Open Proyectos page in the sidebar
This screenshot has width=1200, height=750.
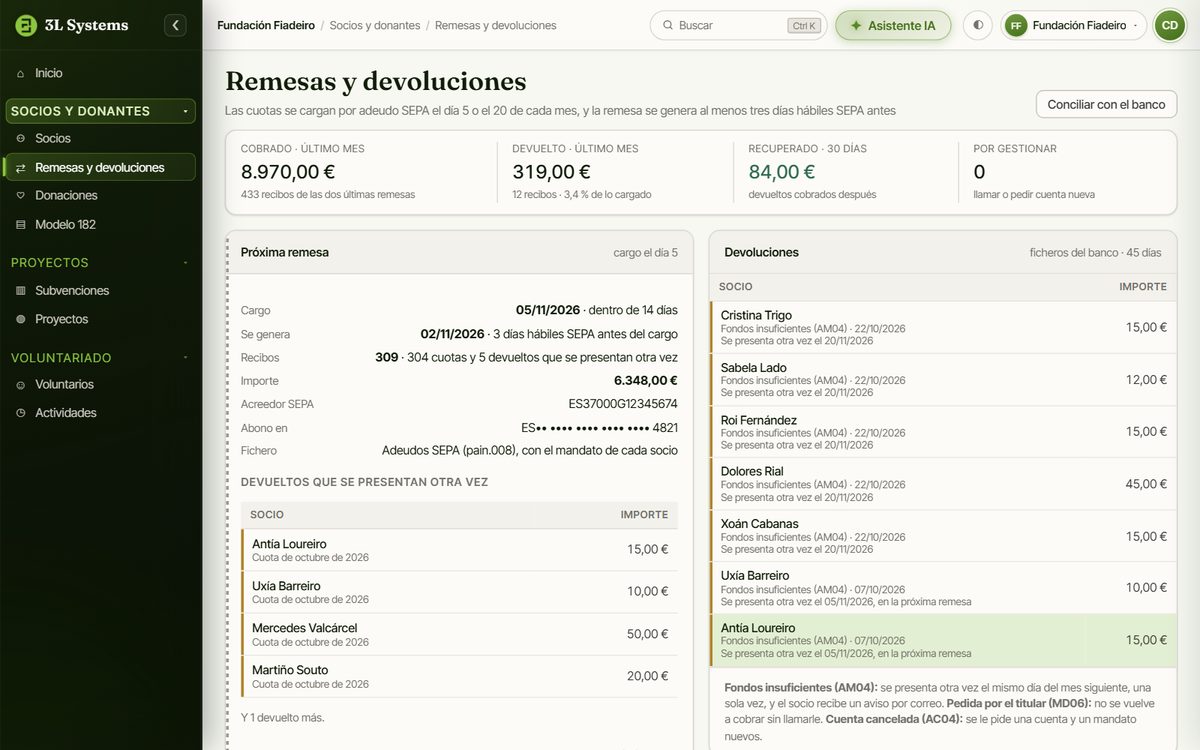pos(100,319)
